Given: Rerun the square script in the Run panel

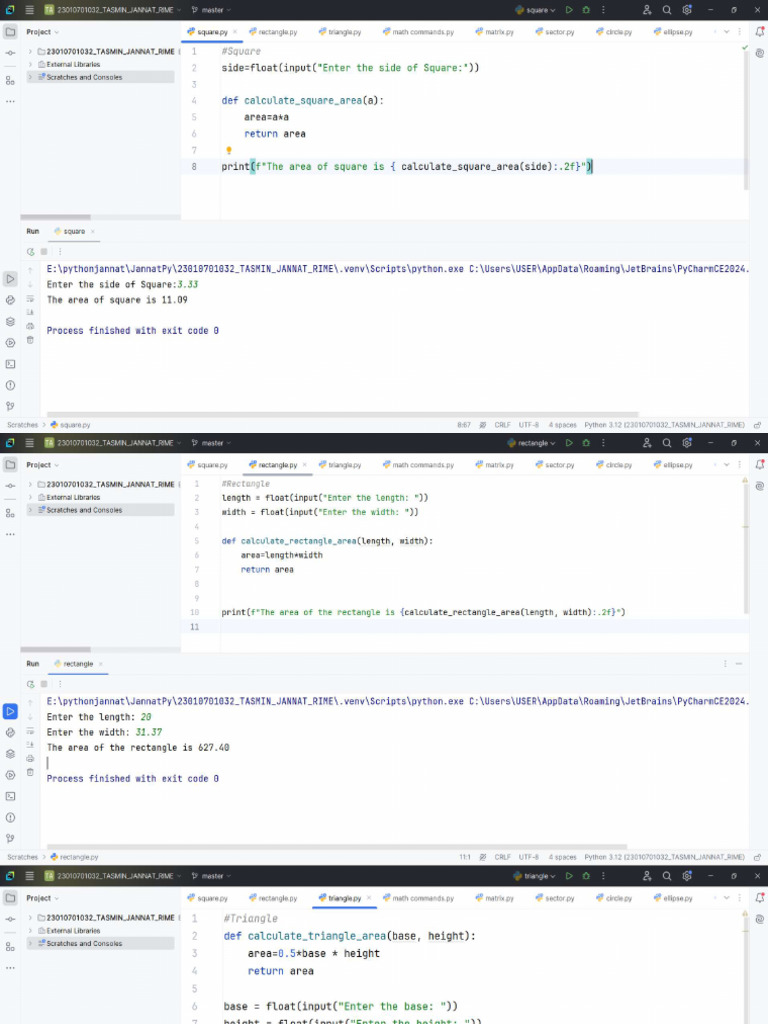Looking at the screenshot, I should point(30,251).
